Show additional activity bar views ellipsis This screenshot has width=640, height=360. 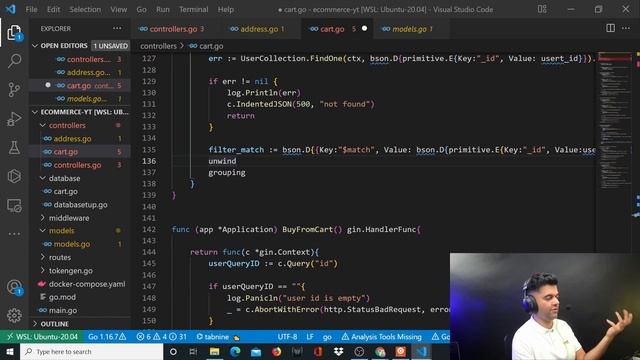click(14, 234)
